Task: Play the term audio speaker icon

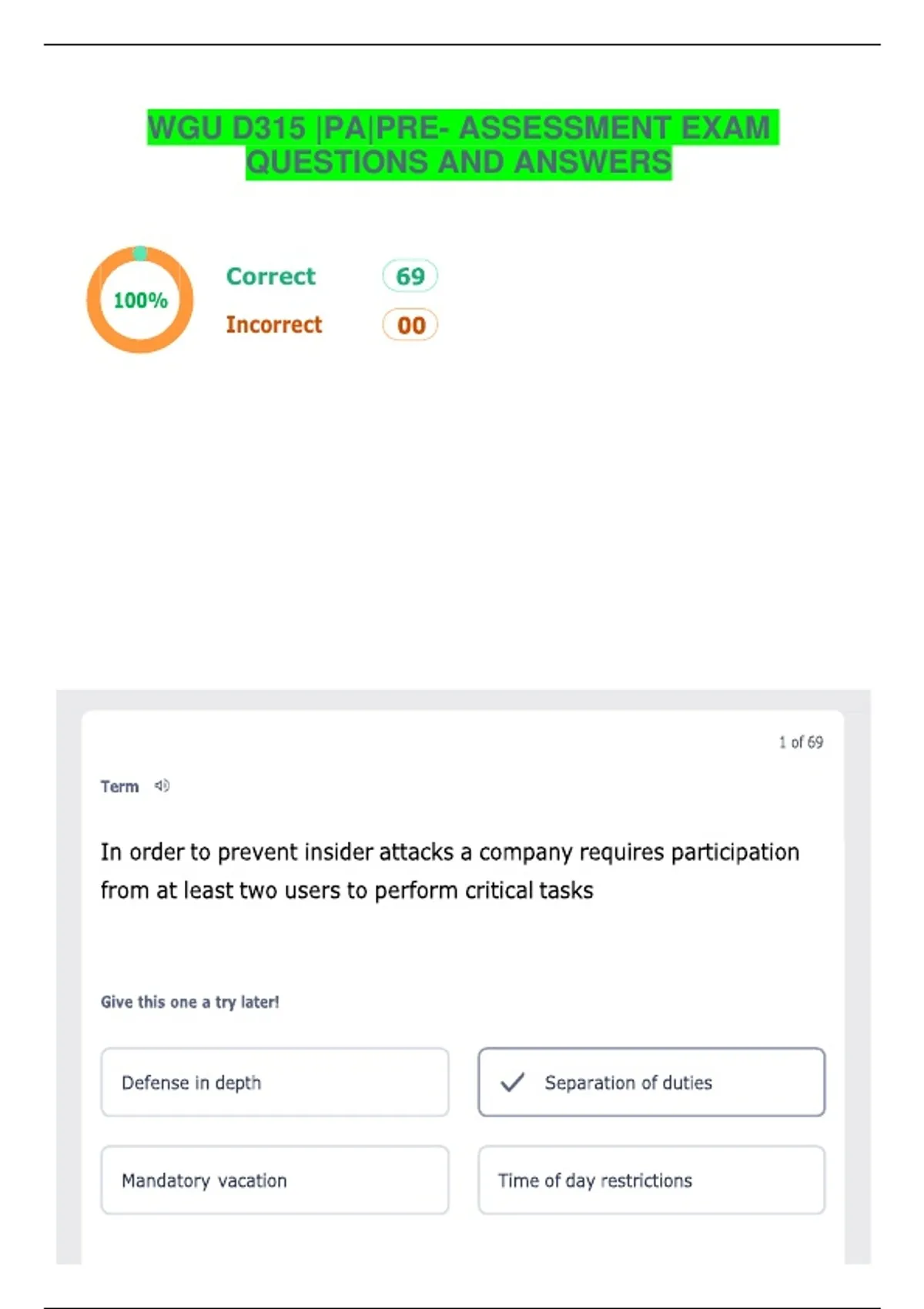Action: [162, 785]
